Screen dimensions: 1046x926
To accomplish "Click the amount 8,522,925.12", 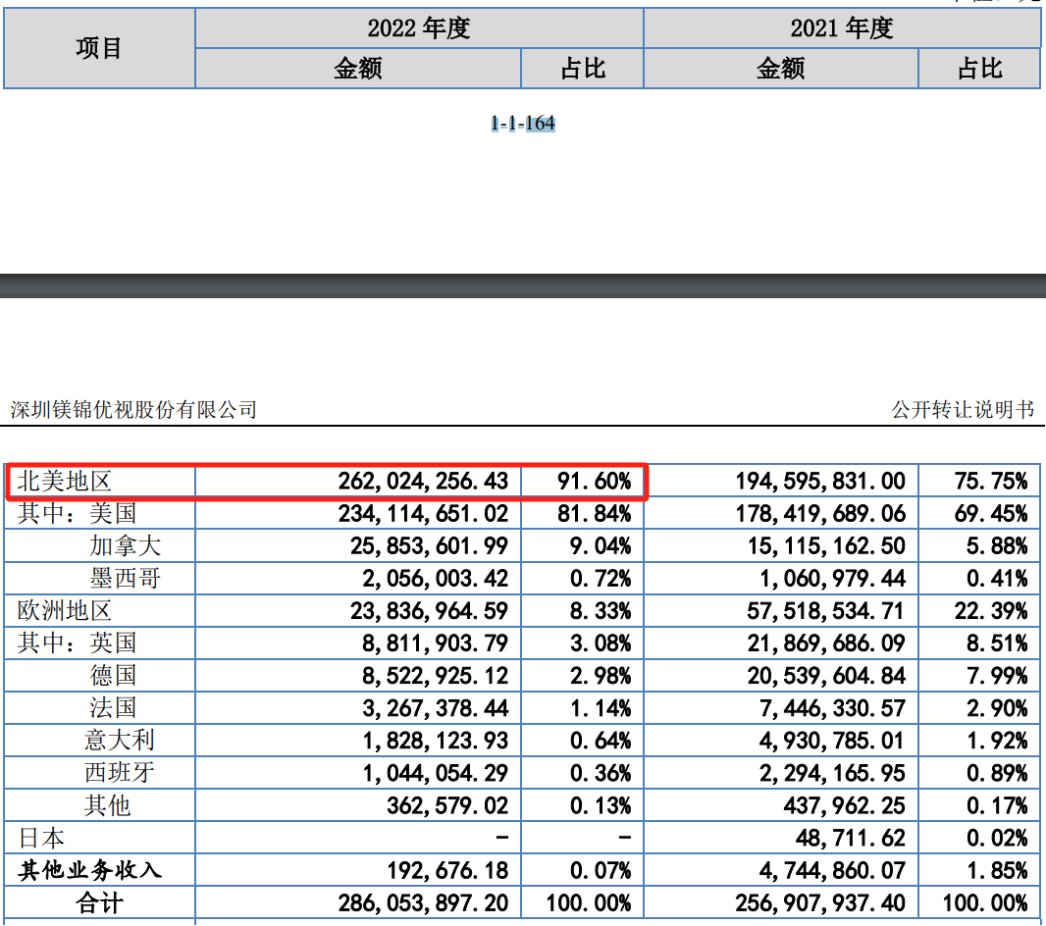I will point(436,675).
